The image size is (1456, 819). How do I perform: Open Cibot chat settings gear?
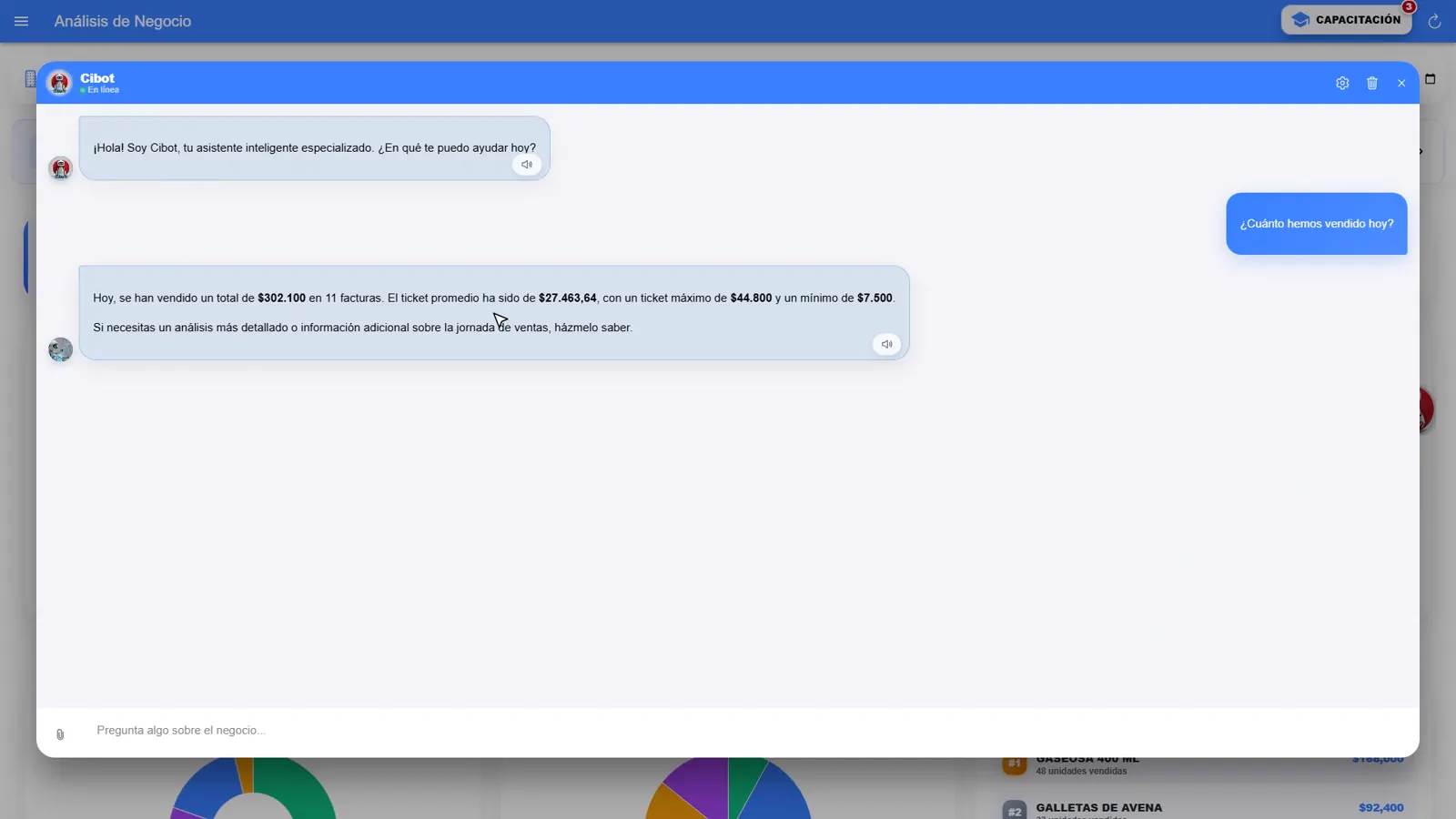pos(1342,83)
